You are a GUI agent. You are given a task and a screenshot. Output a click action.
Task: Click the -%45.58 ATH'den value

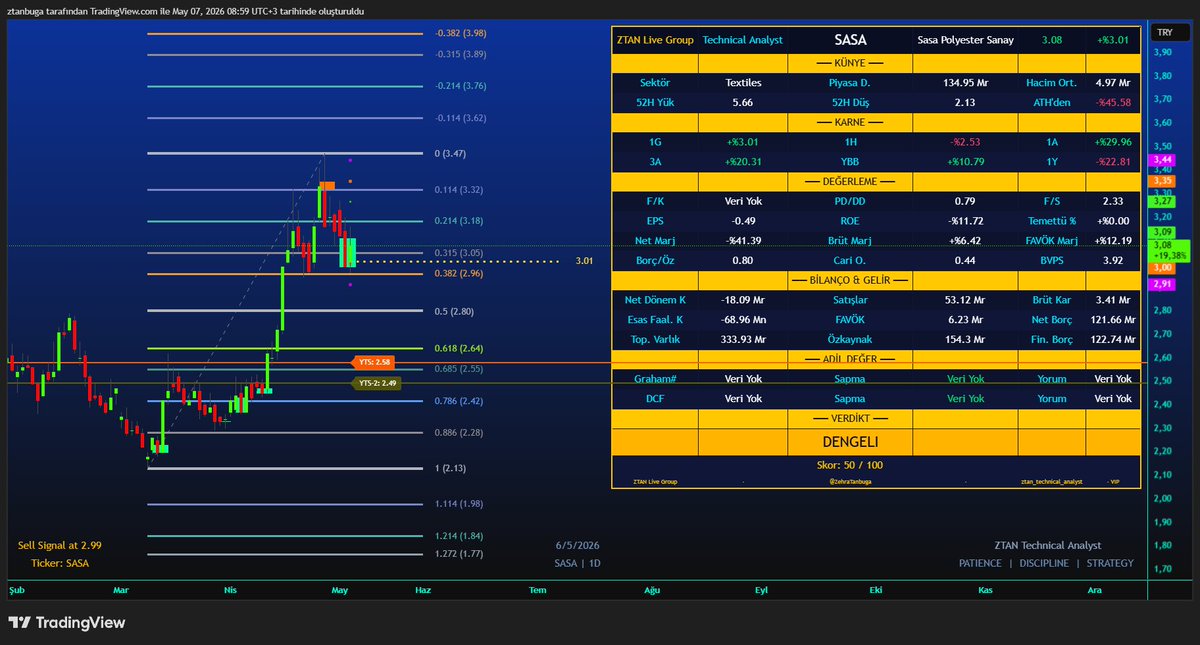coord(1112,102)
